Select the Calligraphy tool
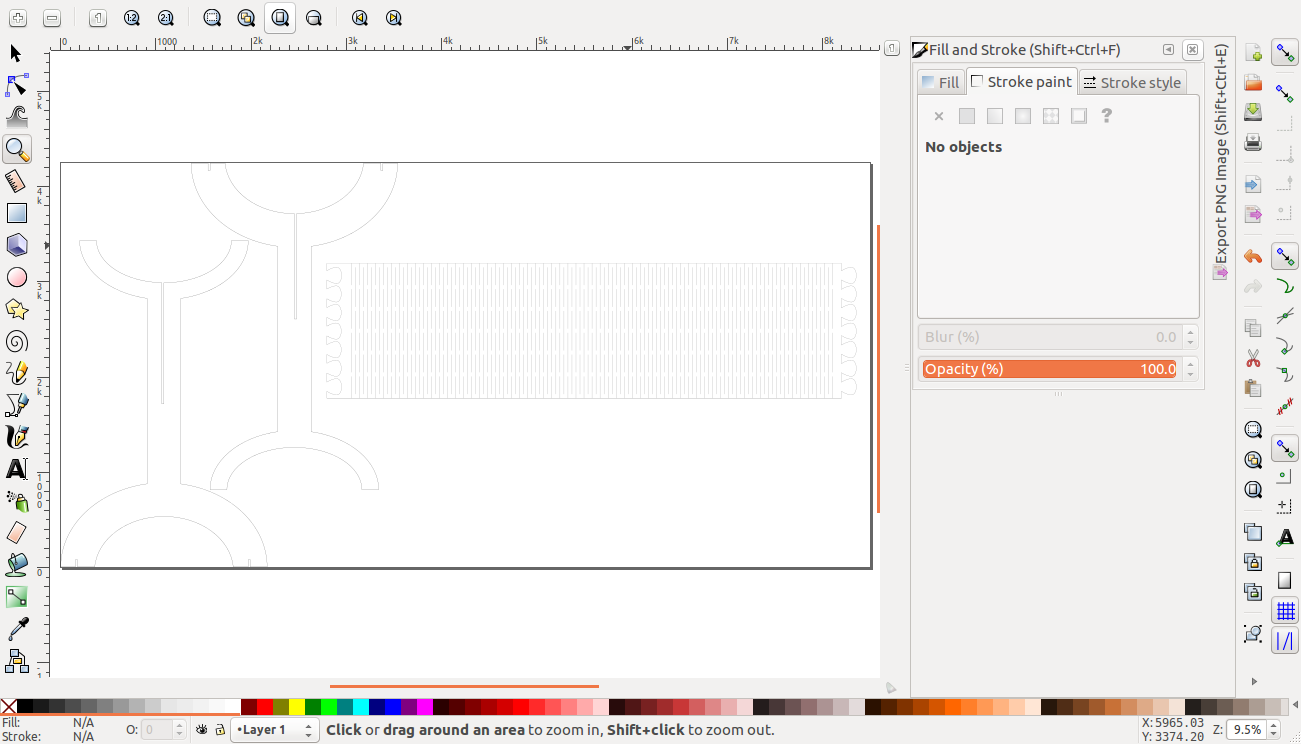 point(16,437)
